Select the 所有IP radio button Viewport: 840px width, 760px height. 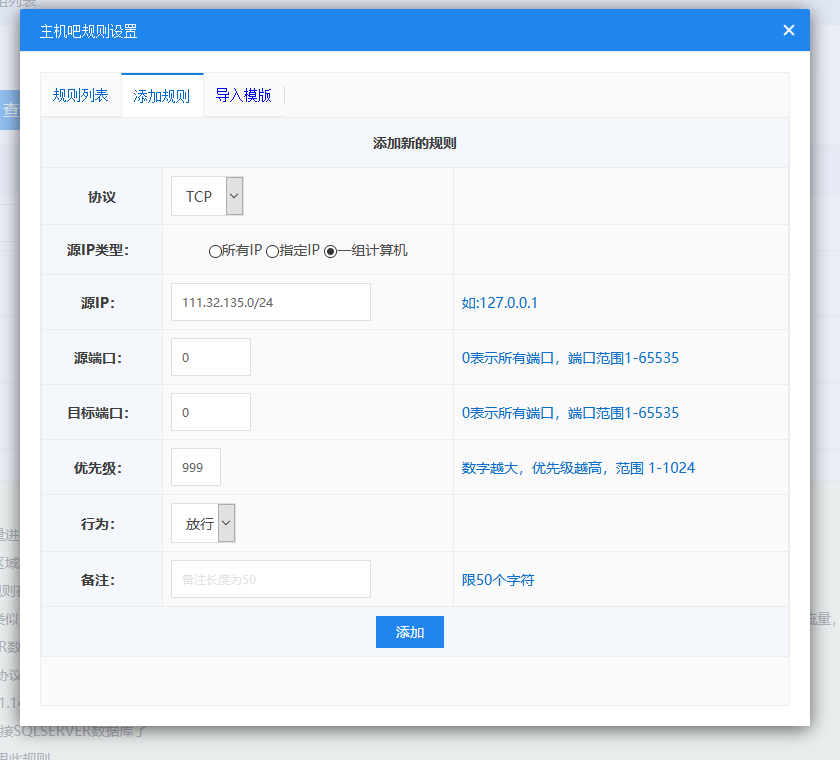(215, 252)
